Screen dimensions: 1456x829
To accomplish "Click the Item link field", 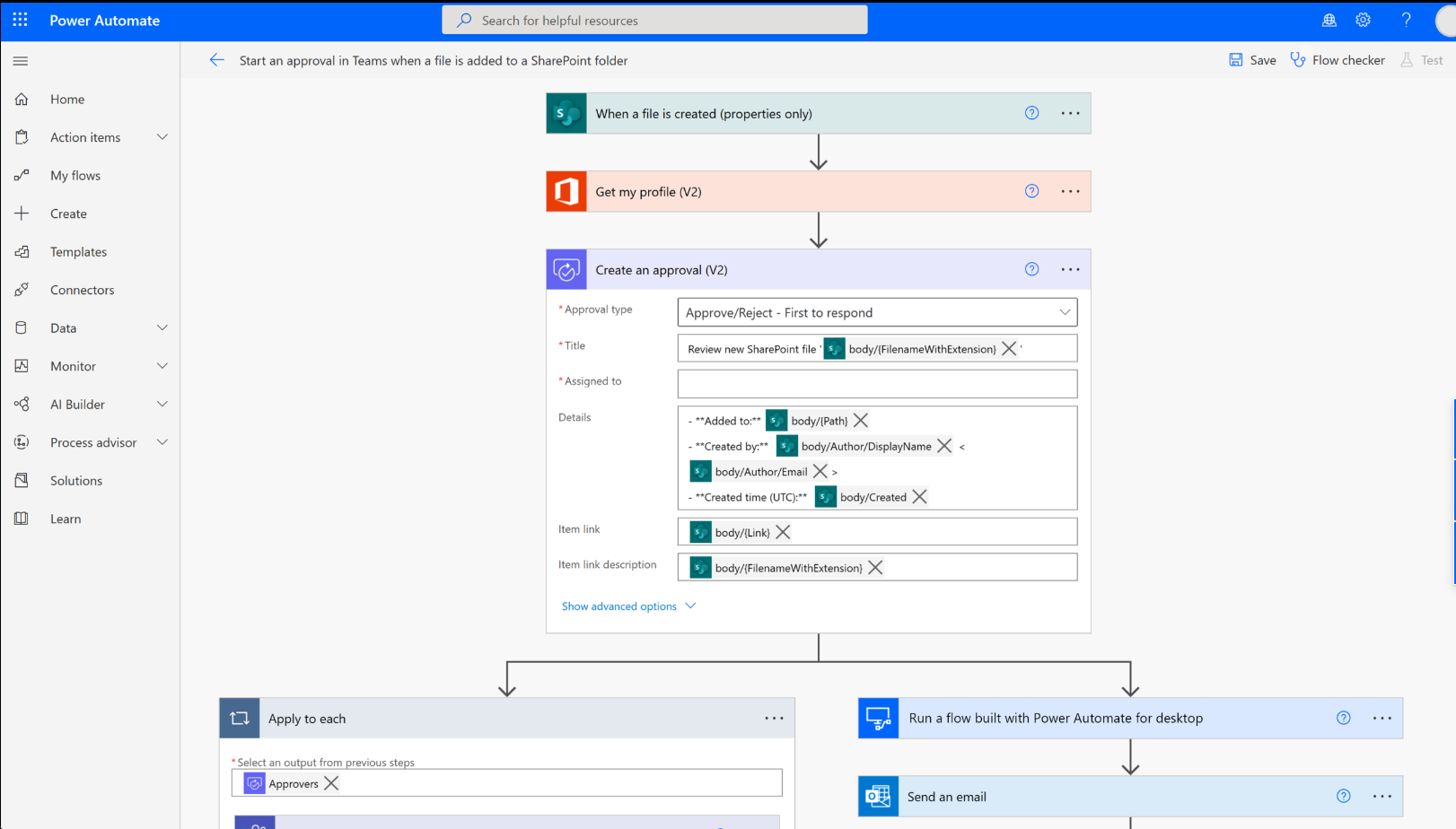I will 877,532.
